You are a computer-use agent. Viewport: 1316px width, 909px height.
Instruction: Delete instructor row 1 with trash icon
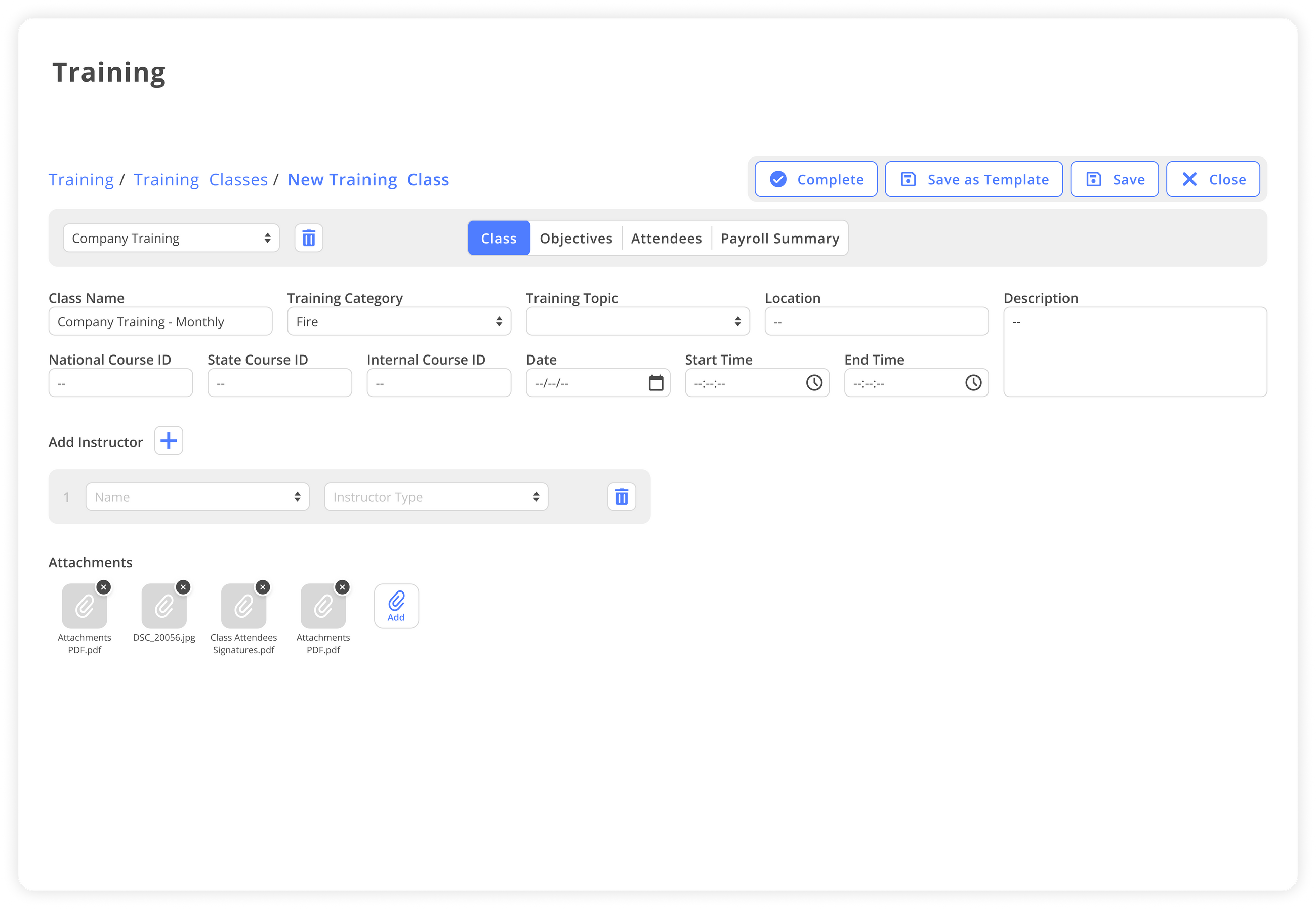(x=621, y=497)
